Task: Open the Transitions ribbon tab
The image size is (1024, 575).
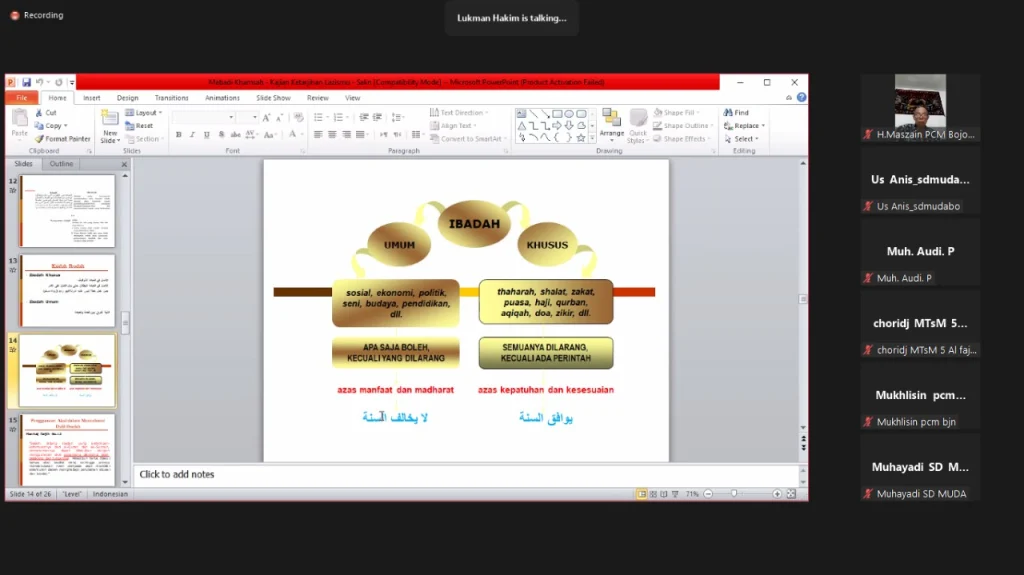Action: (171, 98)
